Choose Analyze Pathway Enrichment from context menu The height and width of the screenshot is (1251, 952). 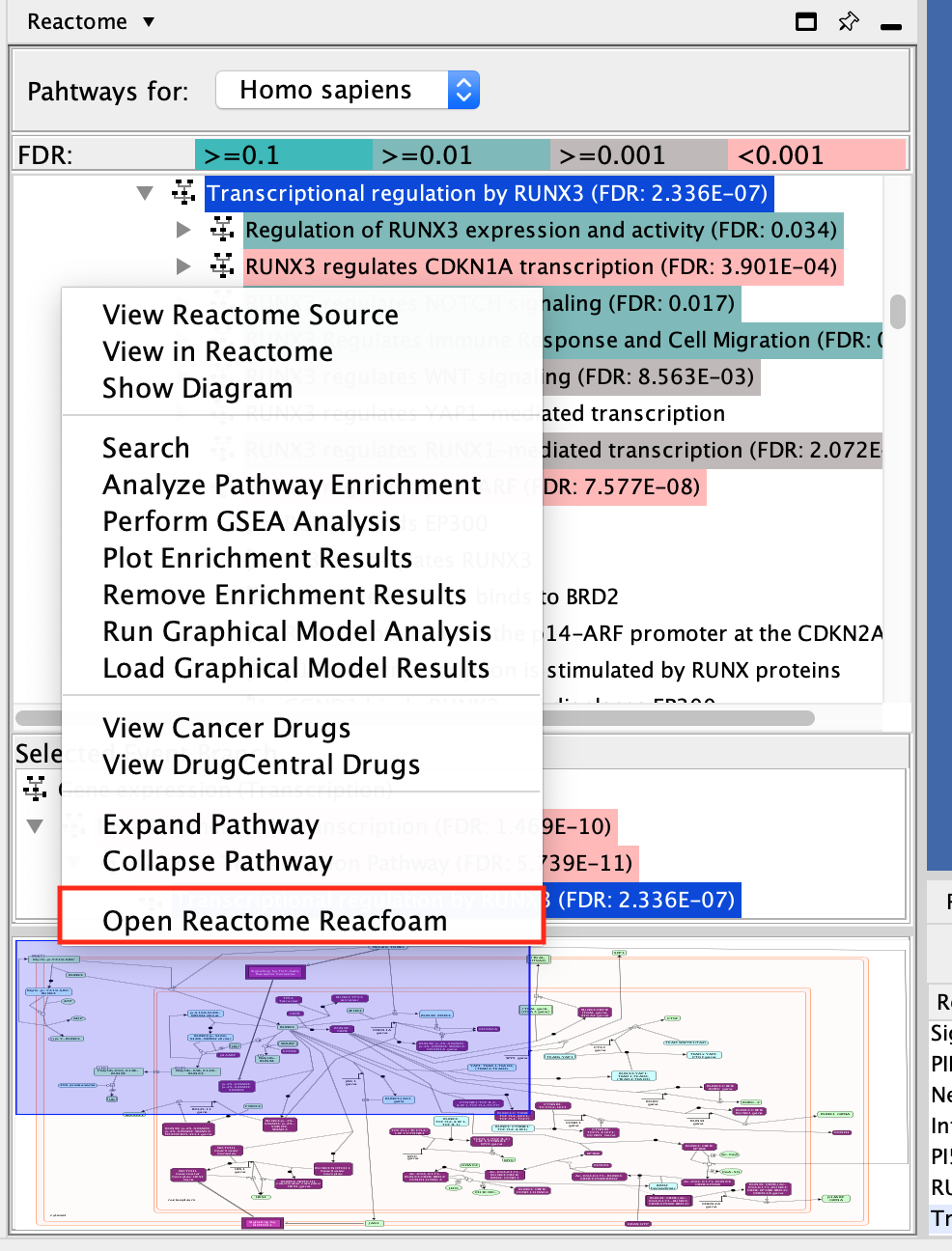coord(292,485)
